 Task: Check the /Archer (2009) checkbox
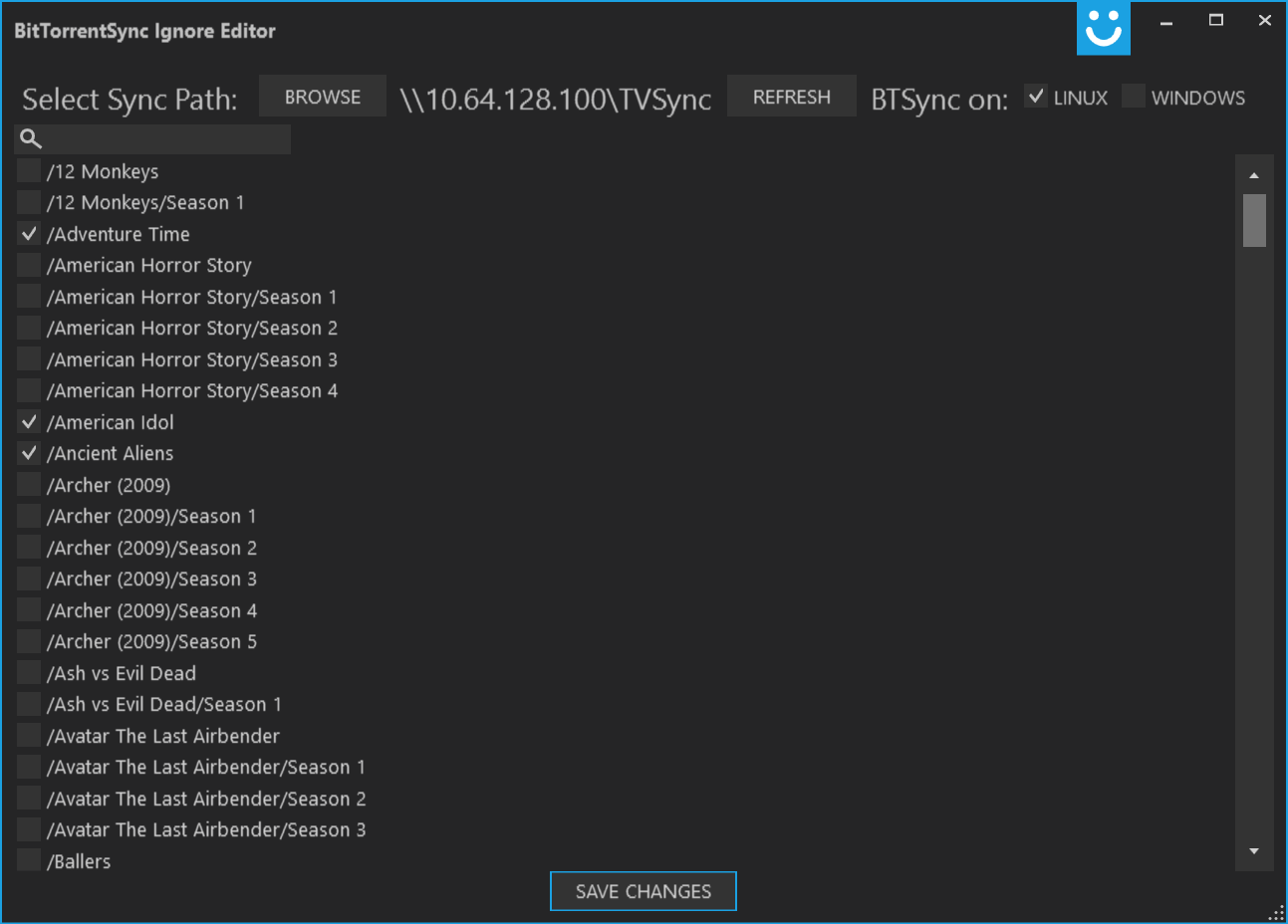pyautogui.click(x=29, y=485)
